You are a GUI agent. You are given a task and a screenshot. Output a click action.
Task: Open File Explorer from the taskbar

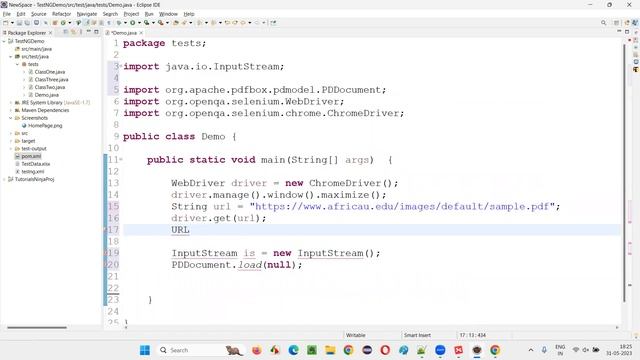point(330,350)
